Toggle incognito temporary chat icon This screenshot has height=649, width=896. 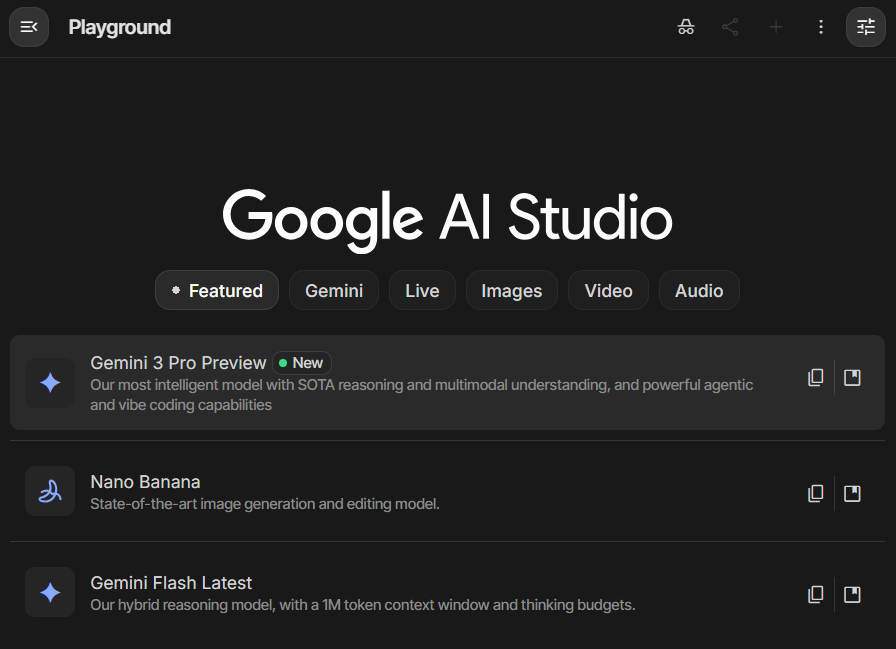(686, 27)
